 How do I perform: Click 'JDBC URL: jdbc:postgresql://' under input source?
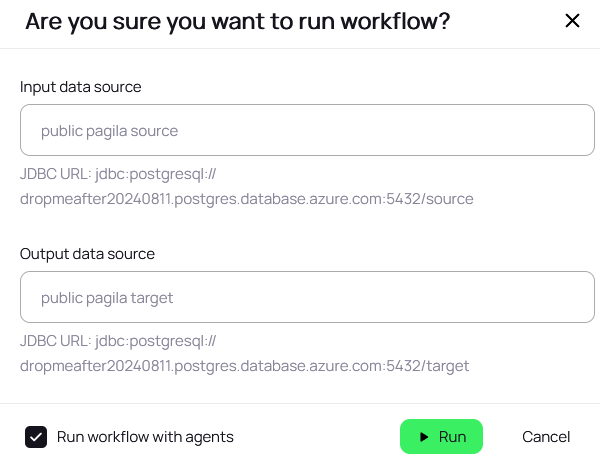pyautogui.click(x=118, y=174)
